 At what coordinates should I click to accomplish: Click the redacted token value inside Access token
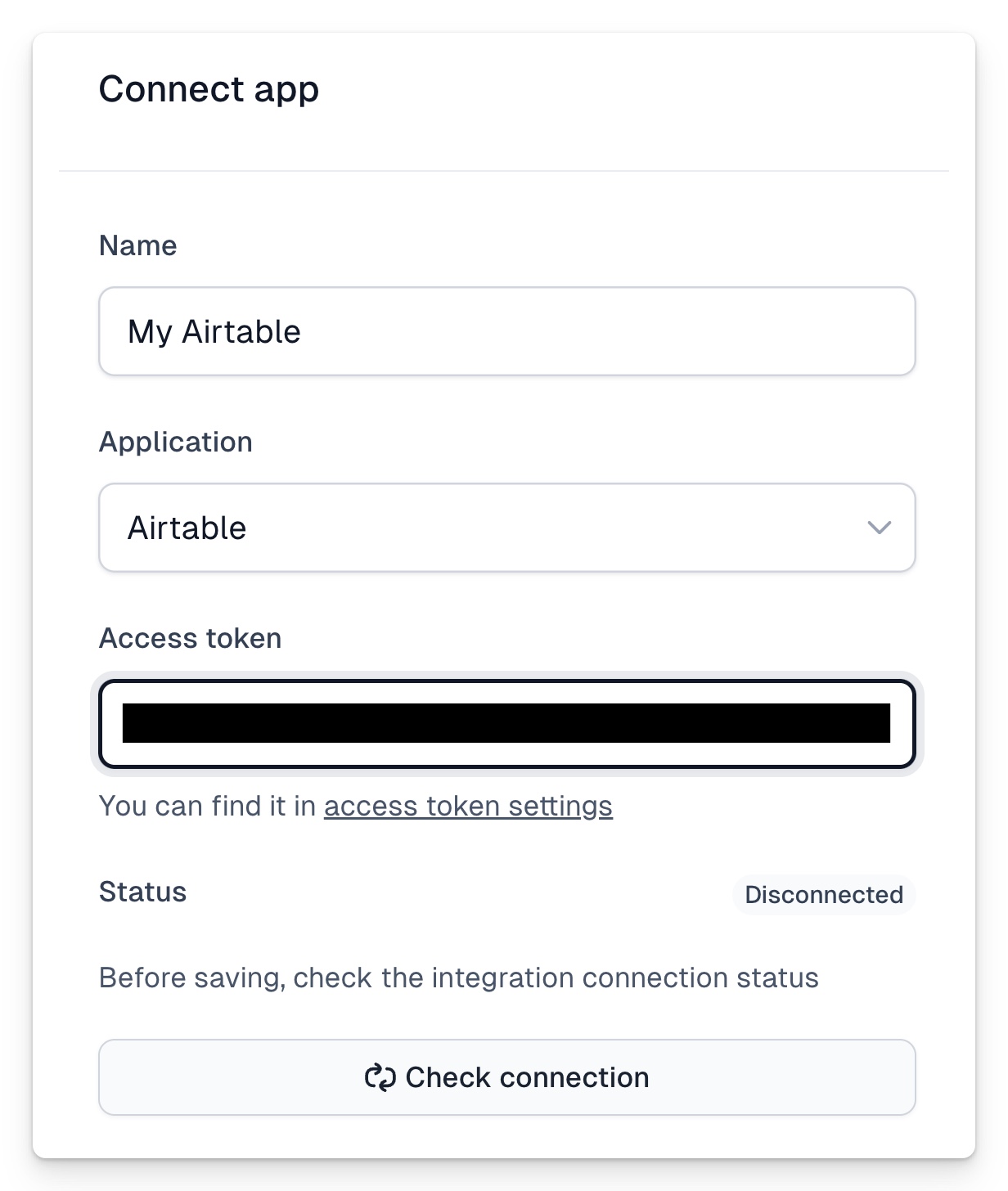click(506, 723)
